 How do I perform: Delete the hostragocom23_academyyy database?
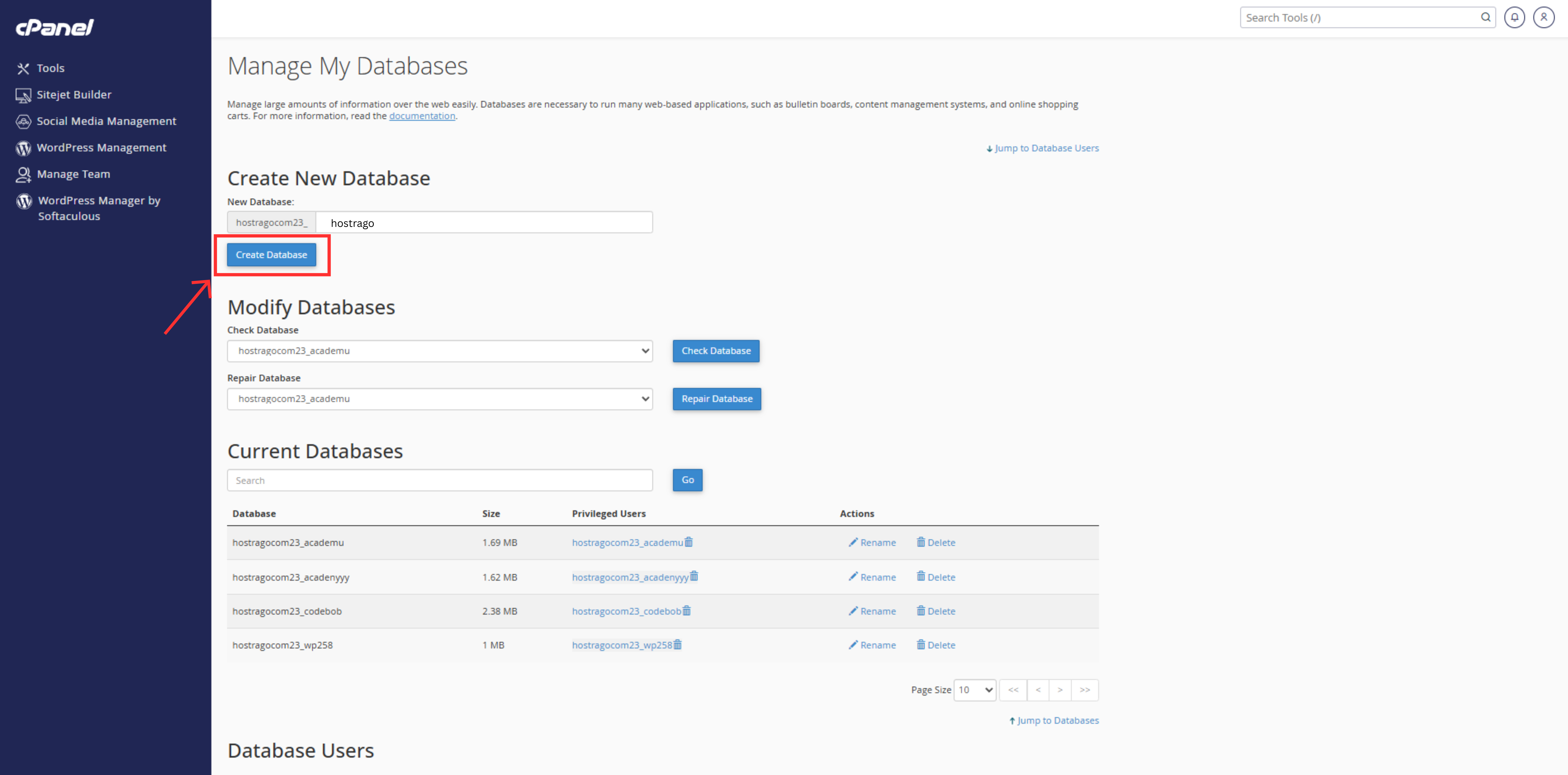click(x=936, y=577)
